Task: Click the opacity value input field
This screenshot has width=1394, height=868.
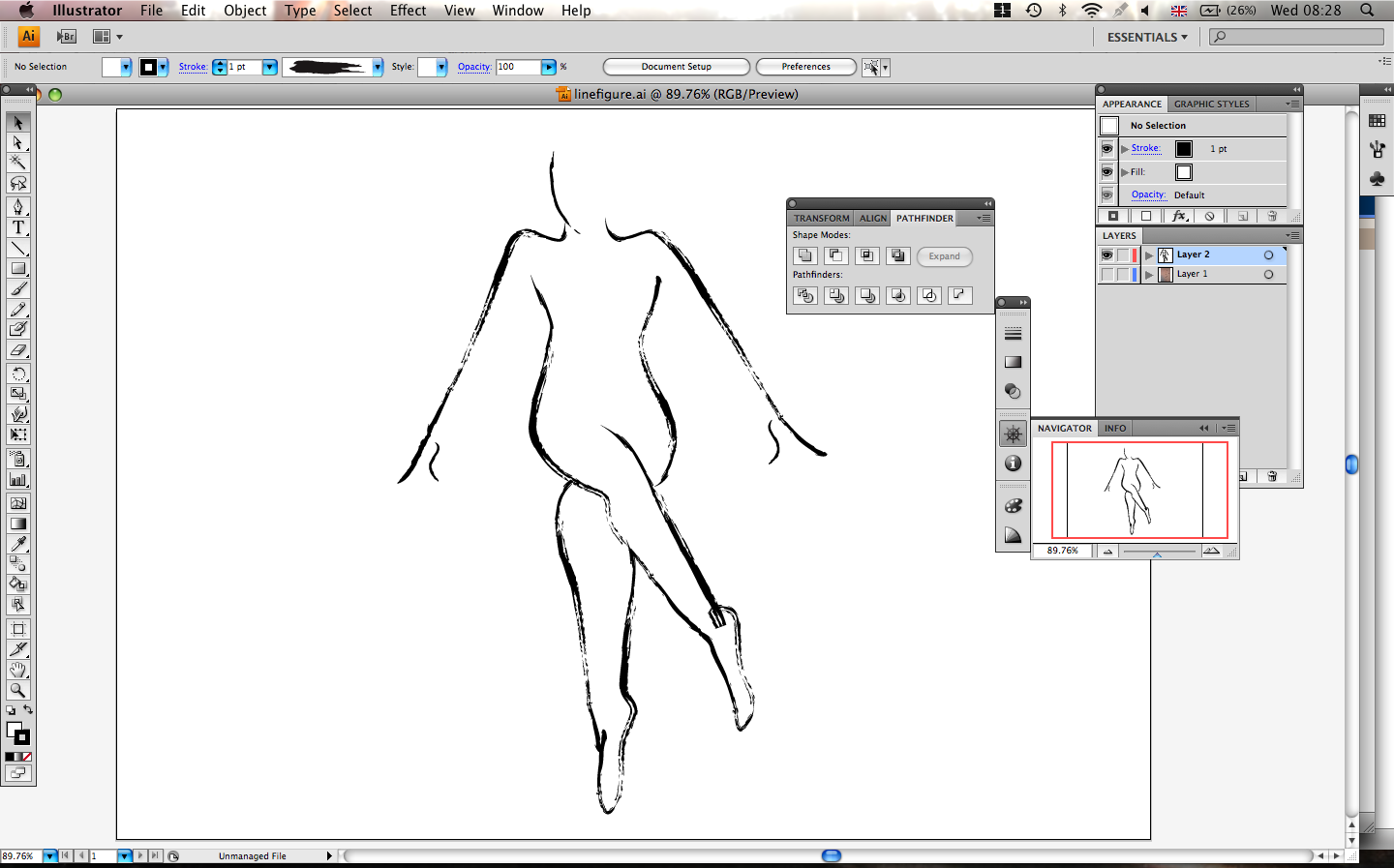Action: [517, 67]
